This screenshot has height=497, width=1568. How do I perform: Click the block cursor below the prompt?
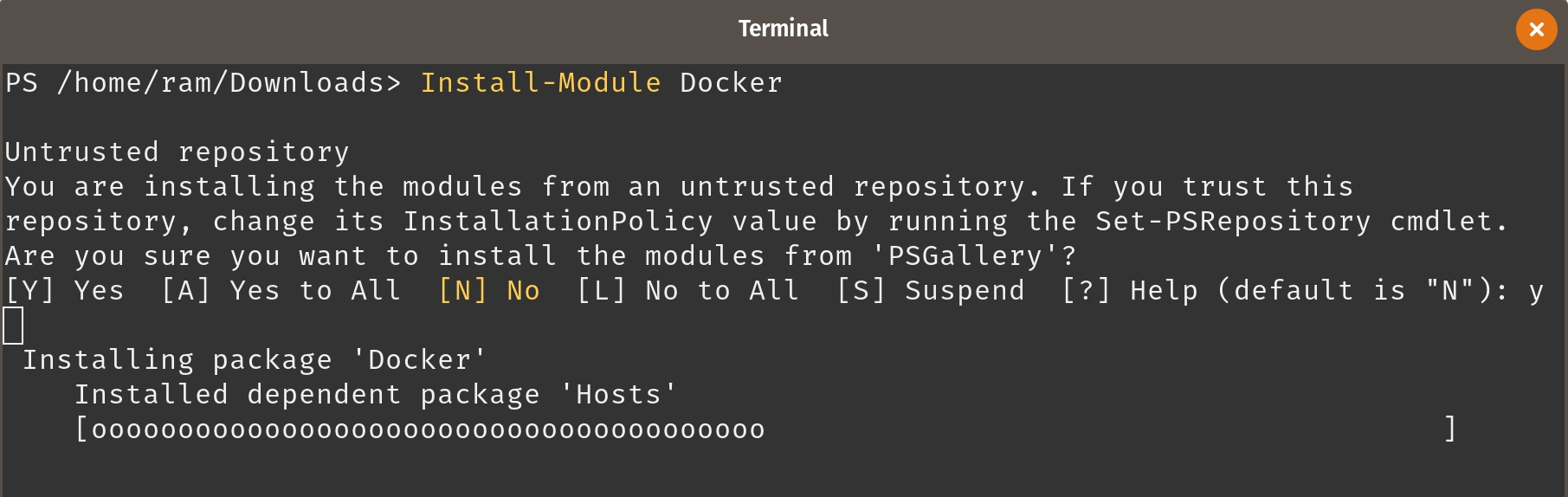[13, 326]
